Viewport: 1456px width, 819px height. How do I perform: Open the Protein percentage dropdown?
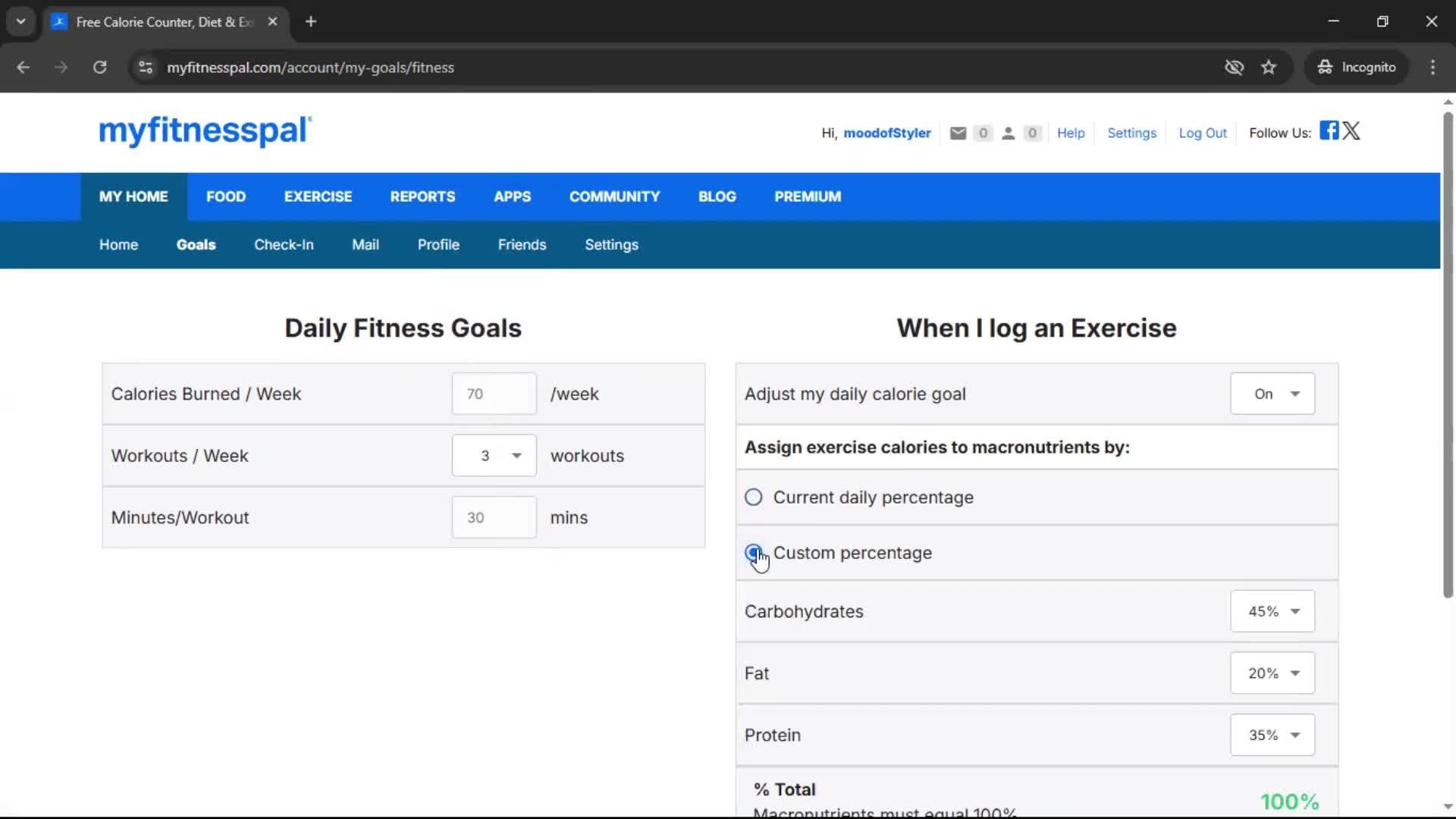[1272, 735]
